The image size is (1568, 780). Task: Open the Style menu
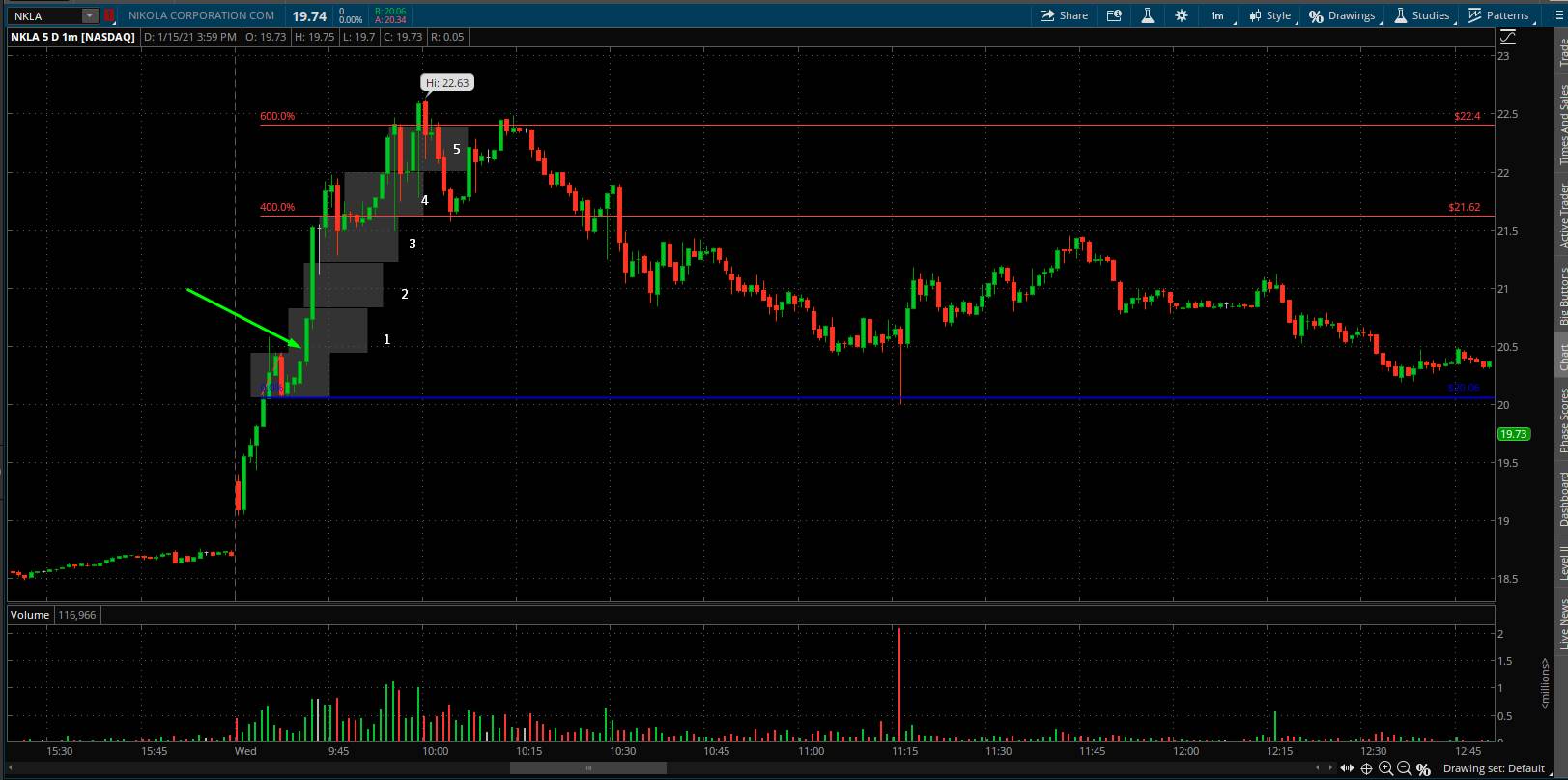[x=1269, y=15]
